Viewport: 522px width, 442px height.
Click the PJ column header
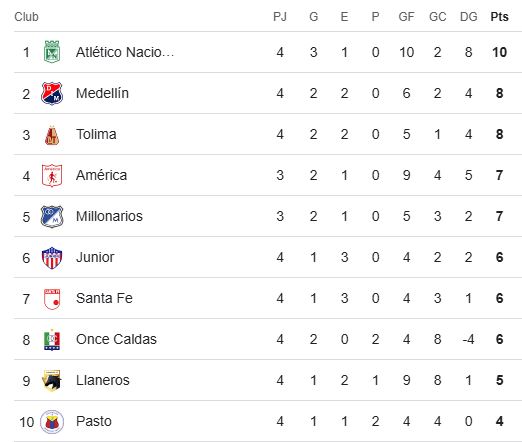[280, 17]
